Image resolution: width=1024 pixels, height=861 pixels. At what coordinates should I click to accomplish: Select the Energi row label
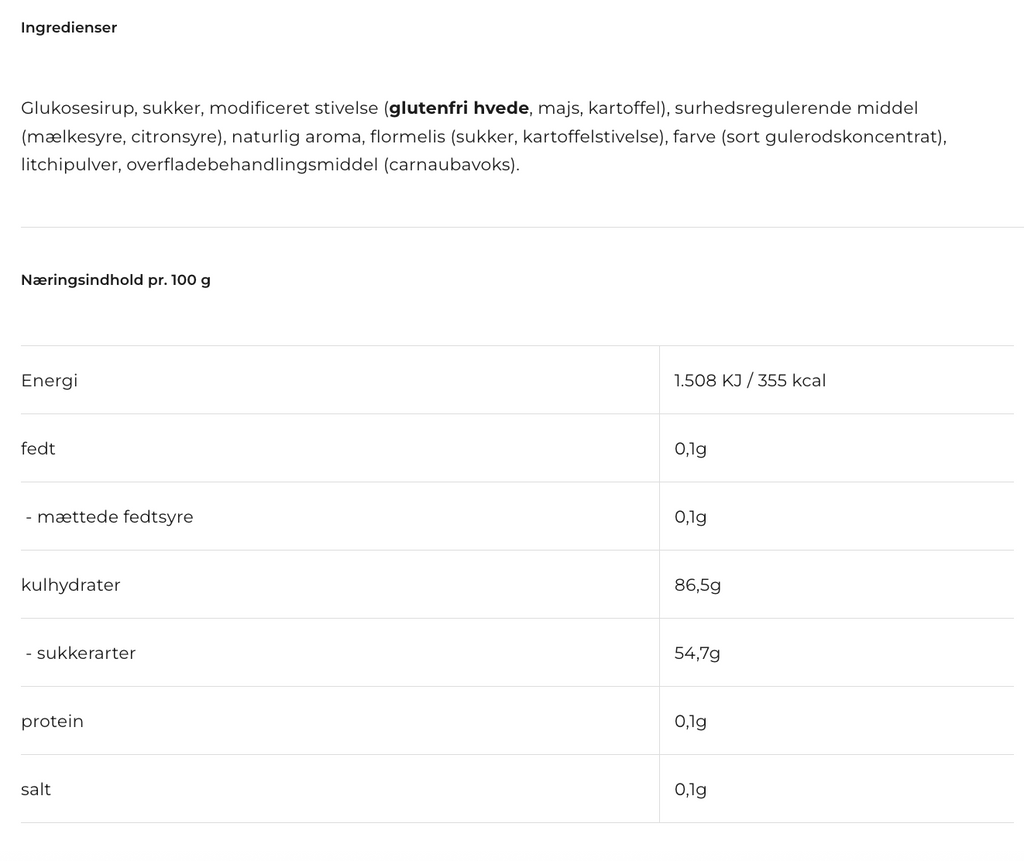(49, 381)
